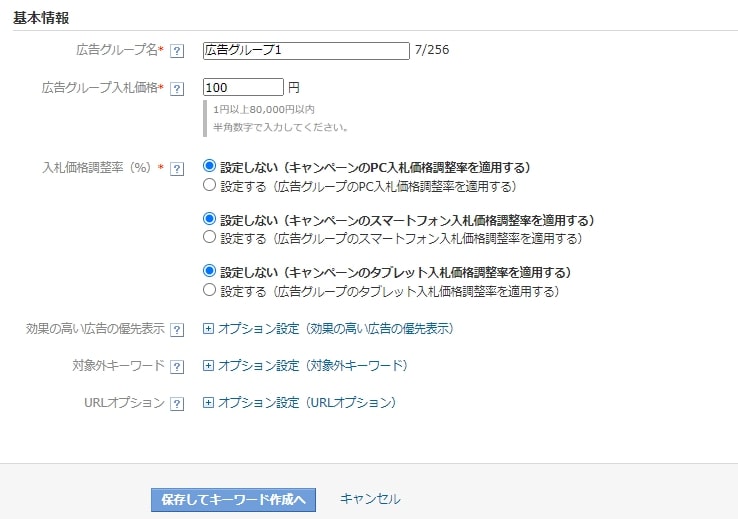
Task: Select 設定しない for スマートフォン入札価格調整率
Action: tap(209, 219)
